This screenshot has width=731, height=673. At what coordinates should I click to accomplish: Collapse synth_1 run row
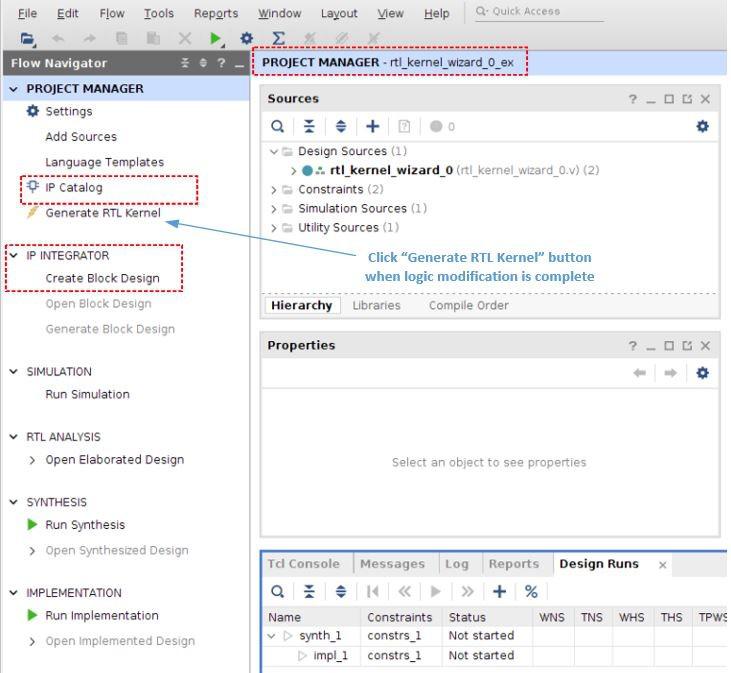click(x=272, y=636)
